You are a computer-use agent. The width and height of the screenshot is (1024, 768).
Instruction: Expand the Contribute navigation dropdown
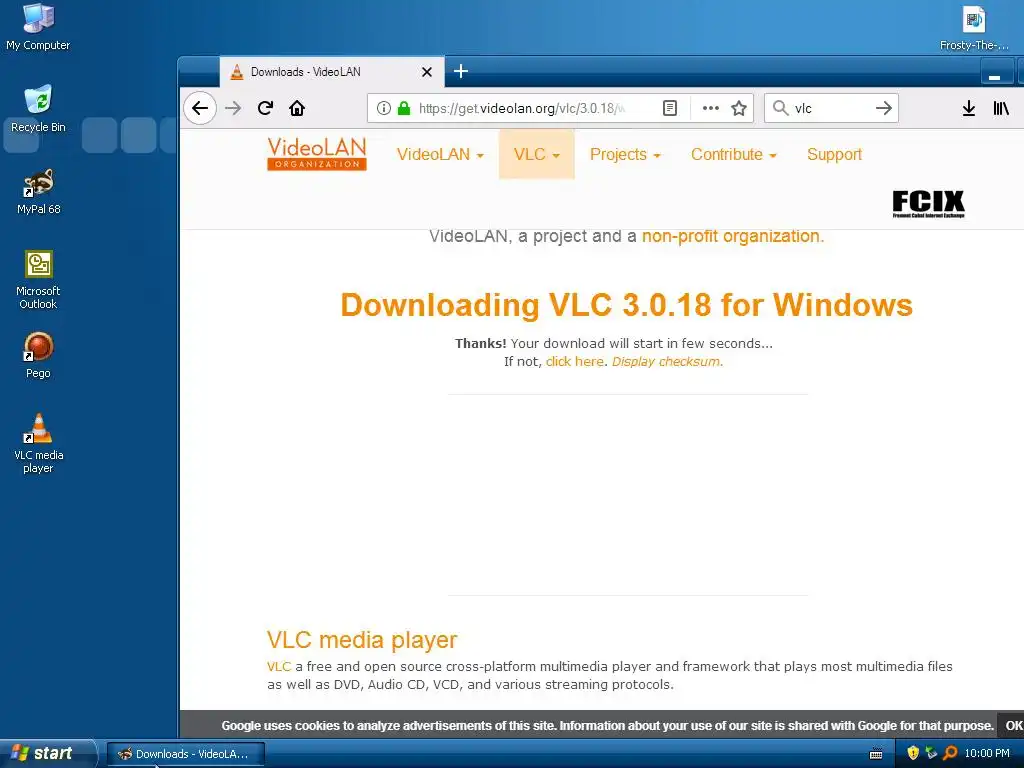coord(734,155)
